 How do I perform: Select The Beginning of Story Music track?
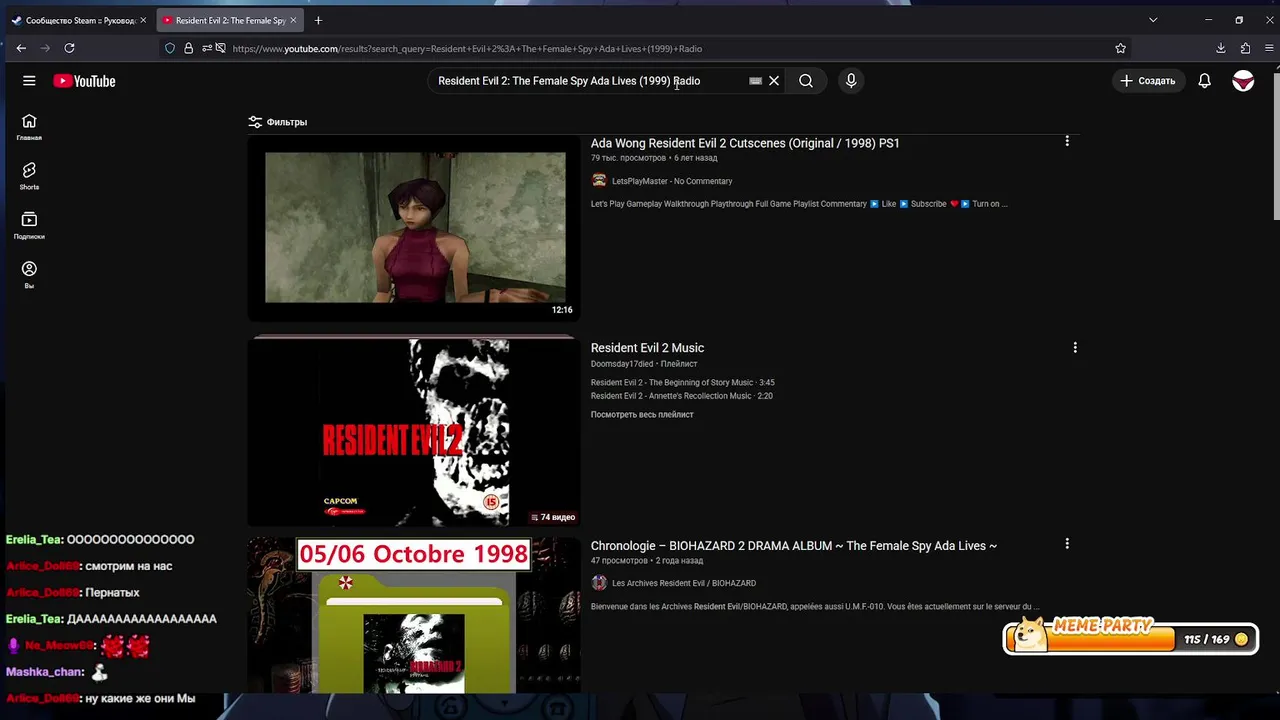point(682,382)
